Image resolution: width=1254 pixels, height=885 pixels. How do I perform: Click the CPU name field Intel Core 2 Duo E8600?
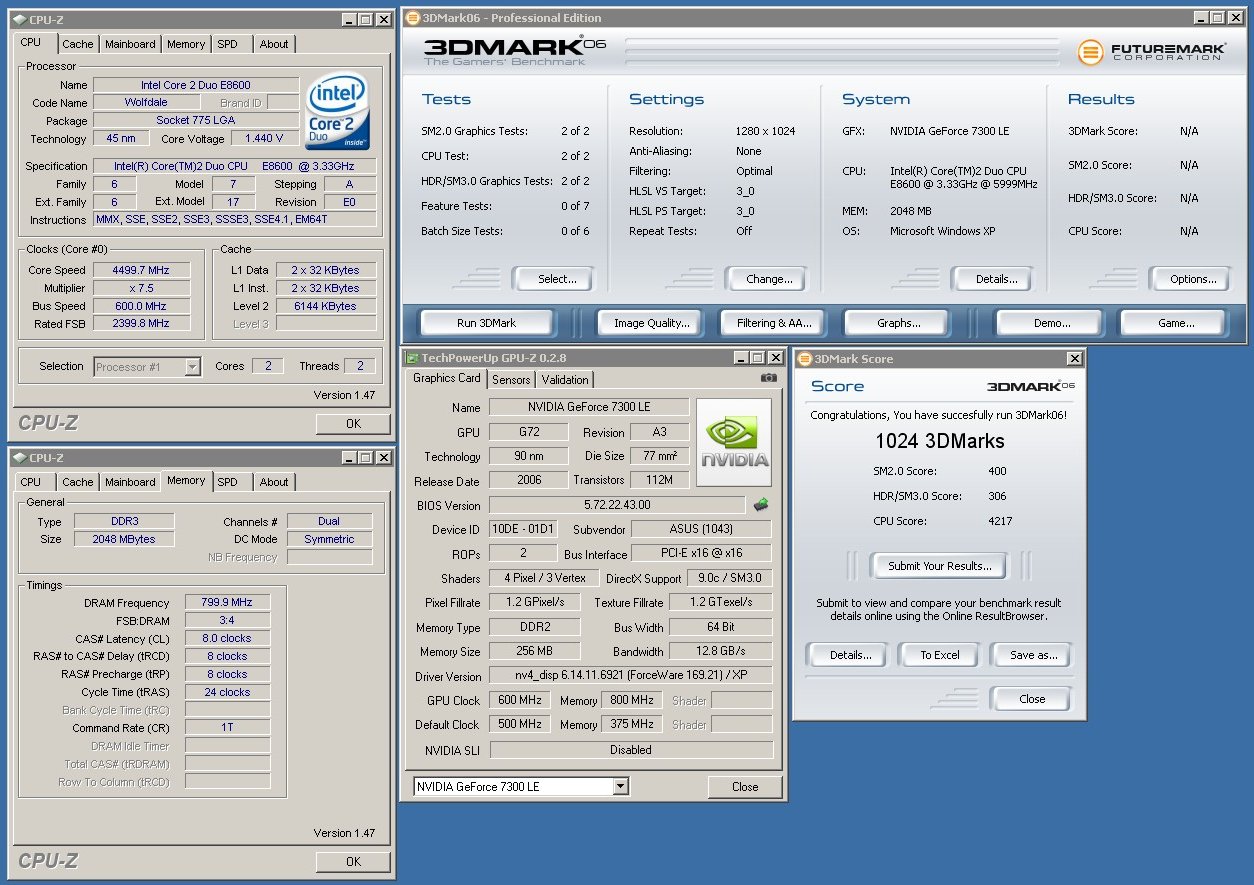(x=196, y=85)
